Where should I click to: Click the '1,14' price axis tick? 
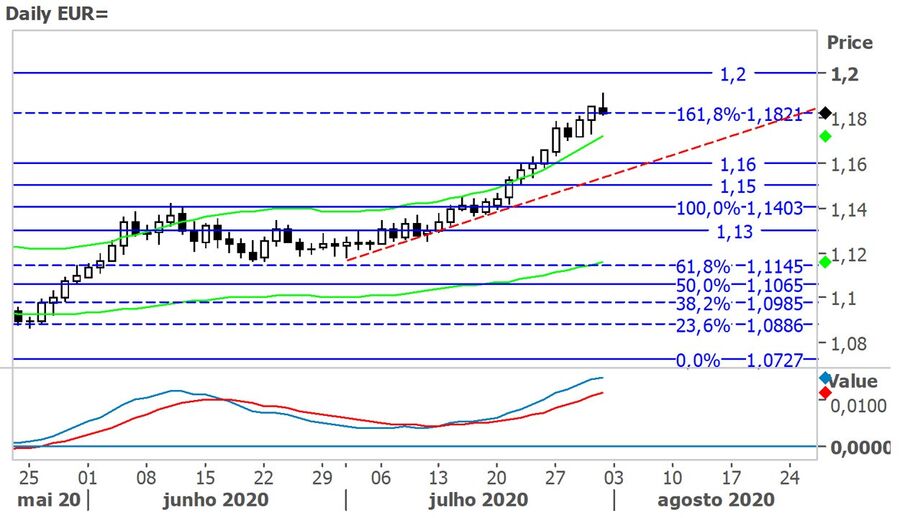(849, 210)
